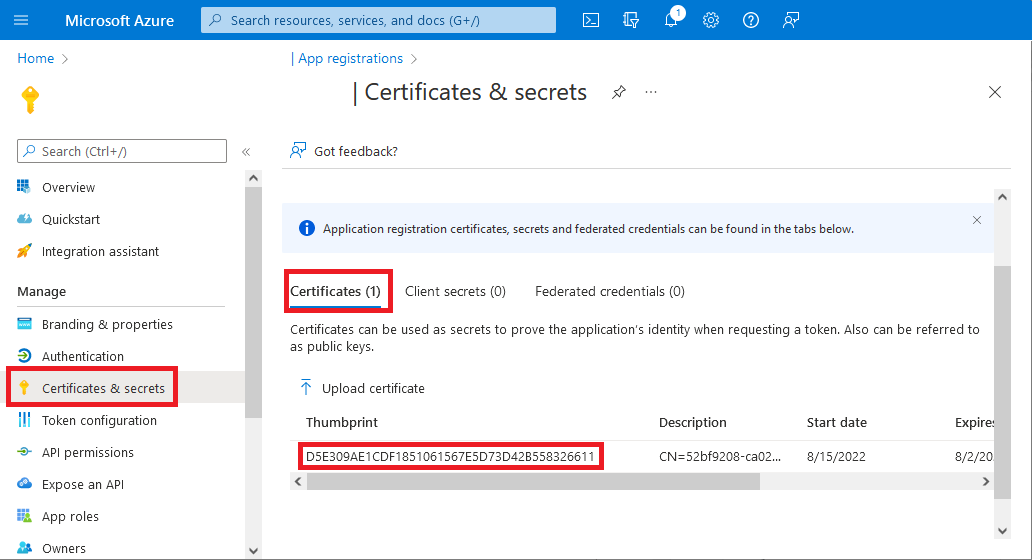Click the Integration assistant rocket icon
The width and height of the screenshot is (1032, 560).
[x=24, y=251]
